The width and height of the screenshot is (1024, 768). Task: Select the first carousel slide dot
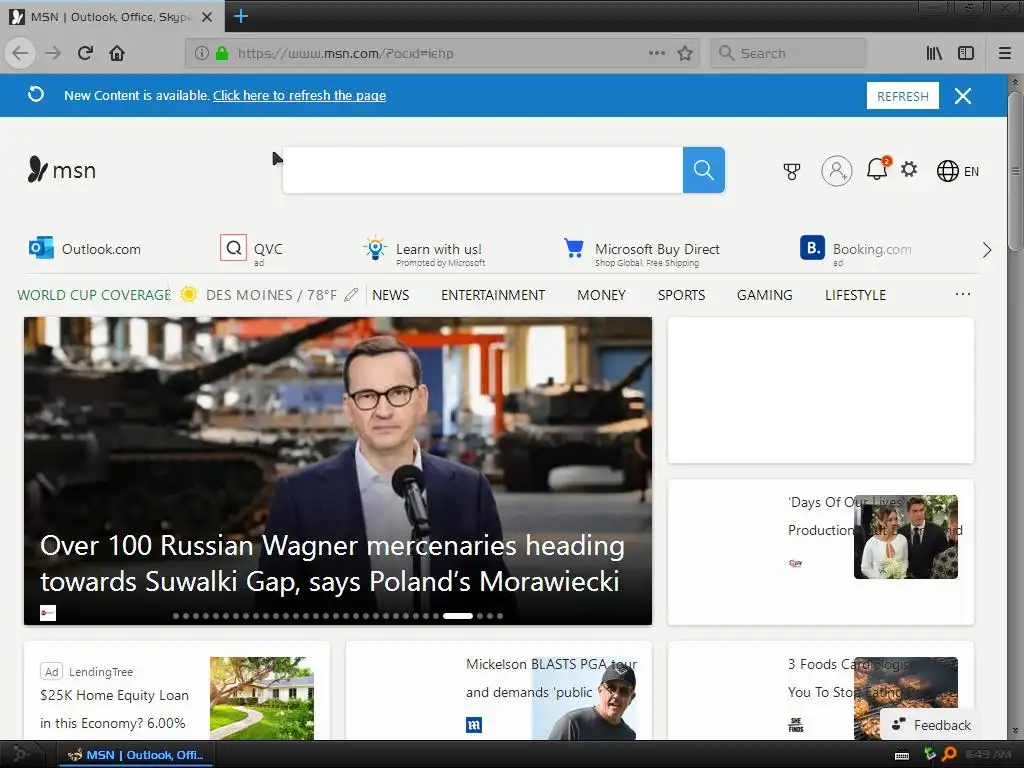(176, 616)
